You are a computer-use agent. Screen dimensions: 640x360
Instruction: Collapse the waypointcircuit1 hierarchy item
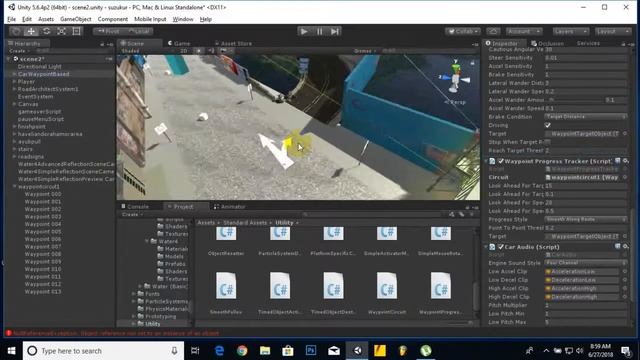click(x=14, y=187)
